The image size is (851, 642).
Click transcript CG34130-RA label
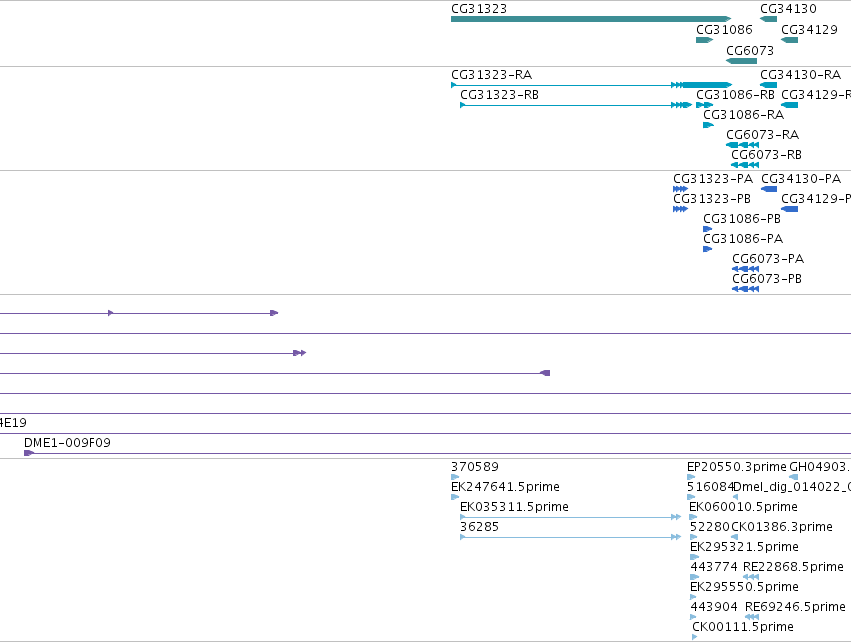tap(801, 75)
